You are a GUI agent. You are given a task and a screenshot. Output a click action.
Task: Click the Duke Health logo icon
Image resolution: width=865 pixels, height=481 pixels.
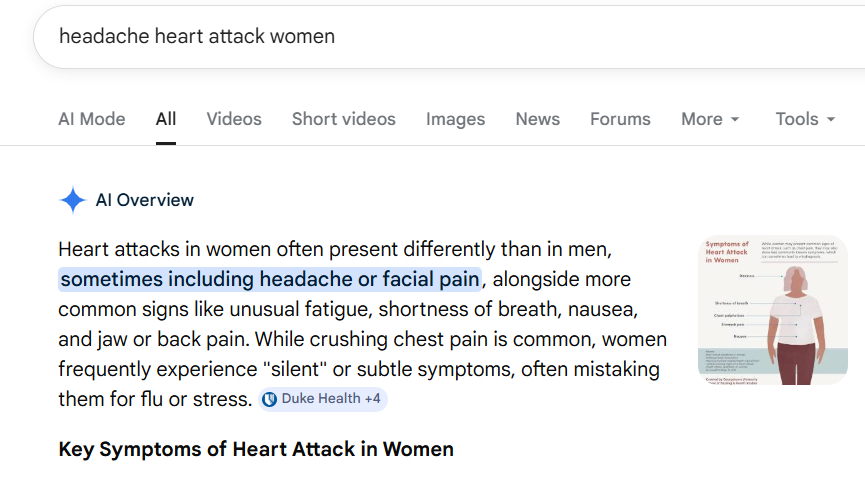[269, 399]
